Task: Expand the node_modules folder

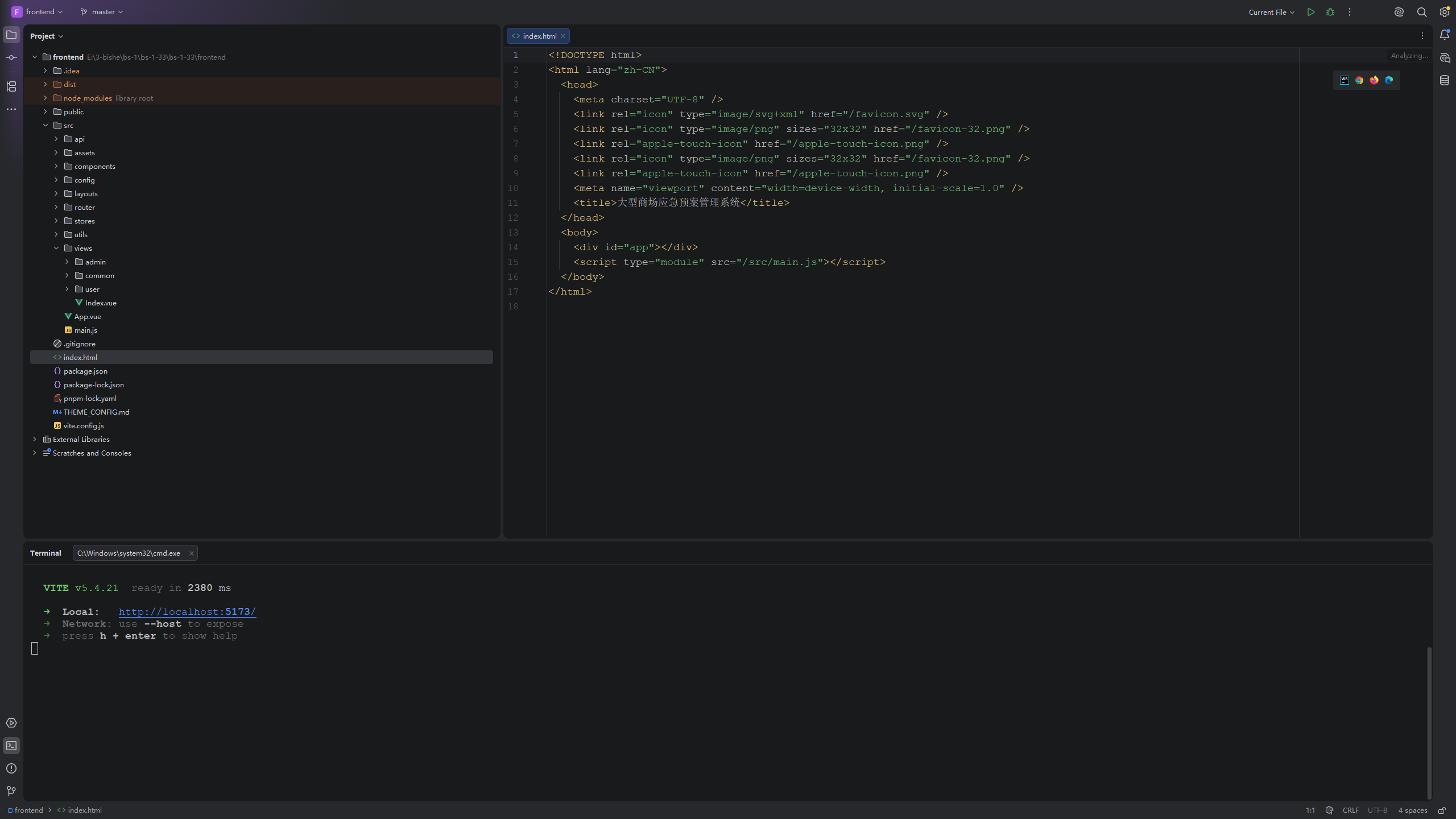Action: (45, 98)
